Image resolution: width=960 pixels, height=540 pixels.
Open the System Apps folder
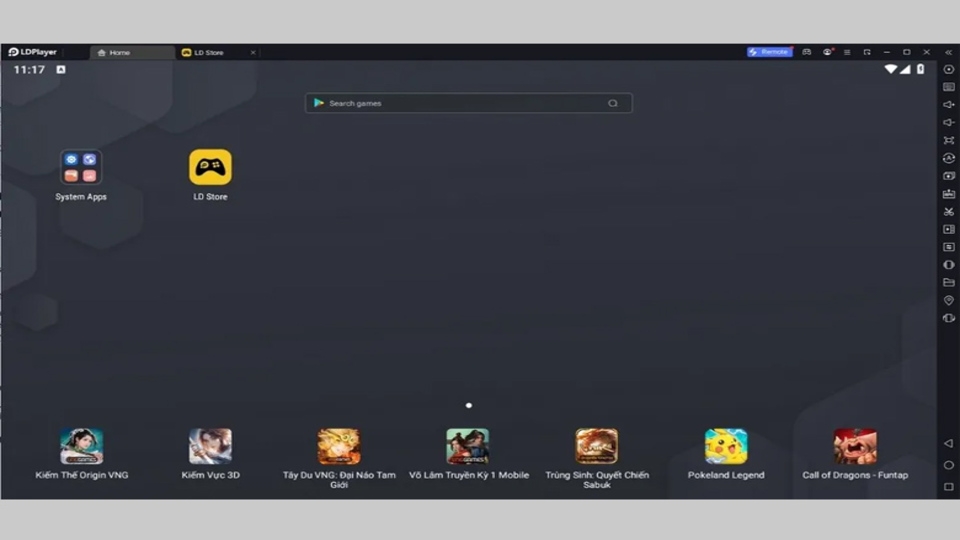tap(81, 167)
